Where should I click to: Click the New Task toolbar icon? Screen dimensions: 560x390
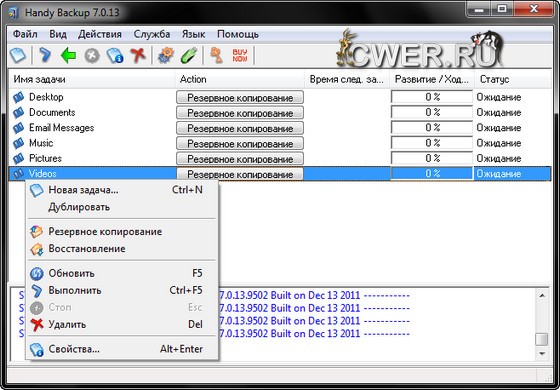pos(18,55)
